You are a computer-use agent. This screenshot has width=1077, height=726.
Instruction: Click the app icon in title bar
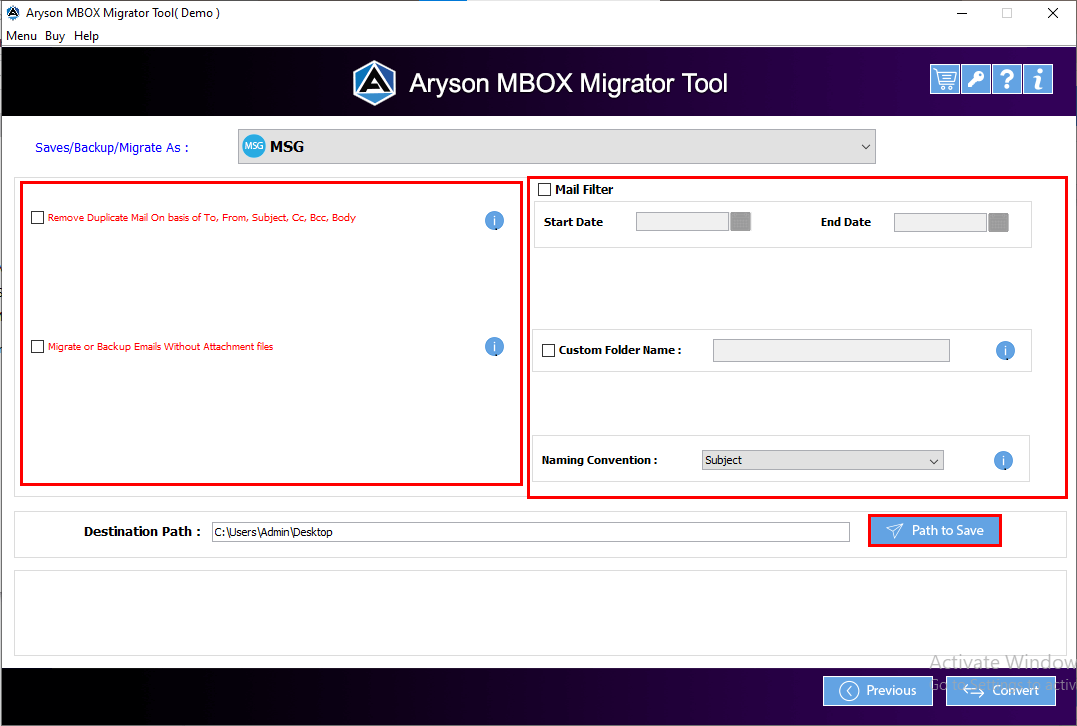click(12, 13)
